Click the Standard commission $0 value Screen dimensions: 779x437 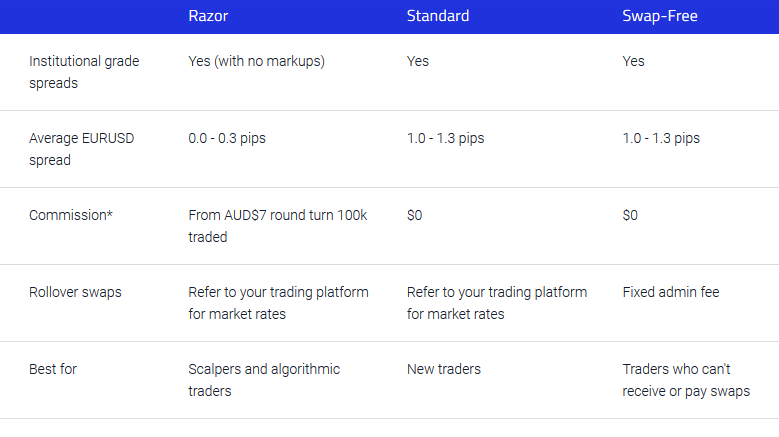tap(415, 215)
